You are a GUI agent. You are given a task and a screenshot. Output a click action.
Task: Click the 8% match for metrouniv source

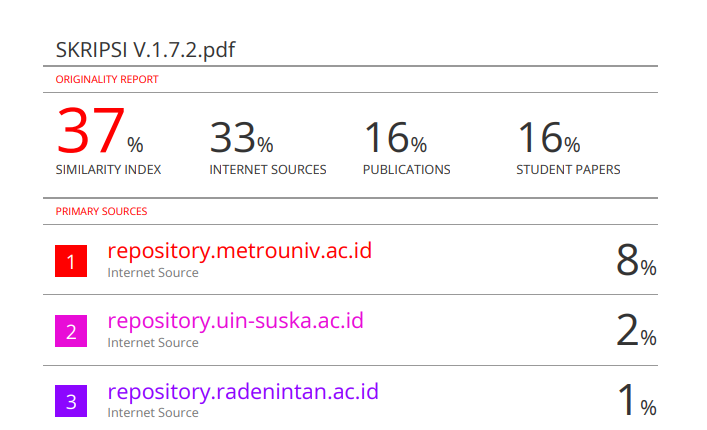tap(636, 260)
